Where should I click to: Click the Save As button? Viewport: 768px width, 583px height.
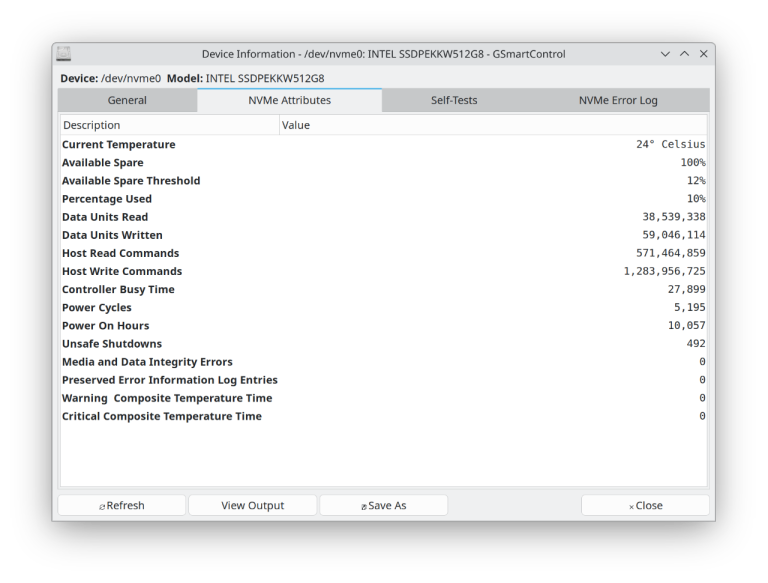tap(384, 505)
